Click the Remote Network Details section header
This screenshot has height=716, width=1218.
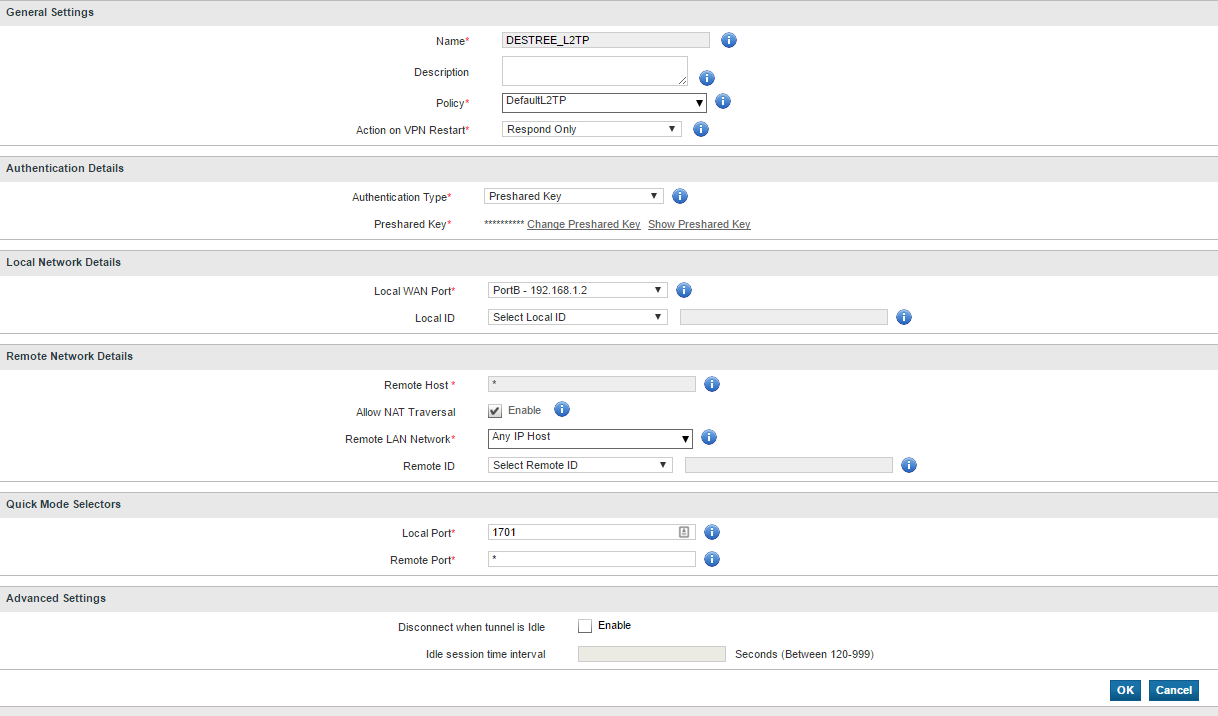[x=609, y=356]
